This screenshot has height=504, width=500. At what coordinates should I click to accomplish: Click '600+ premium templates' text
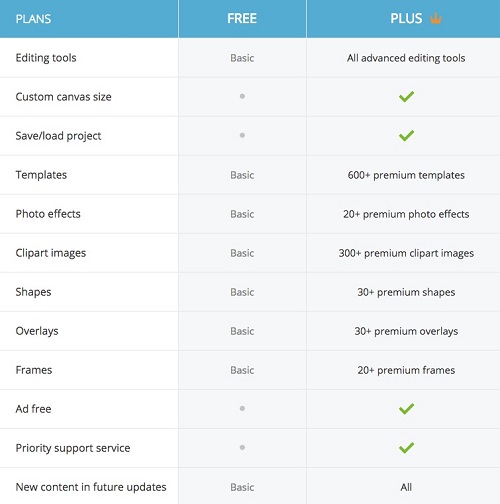pos(406,175)
